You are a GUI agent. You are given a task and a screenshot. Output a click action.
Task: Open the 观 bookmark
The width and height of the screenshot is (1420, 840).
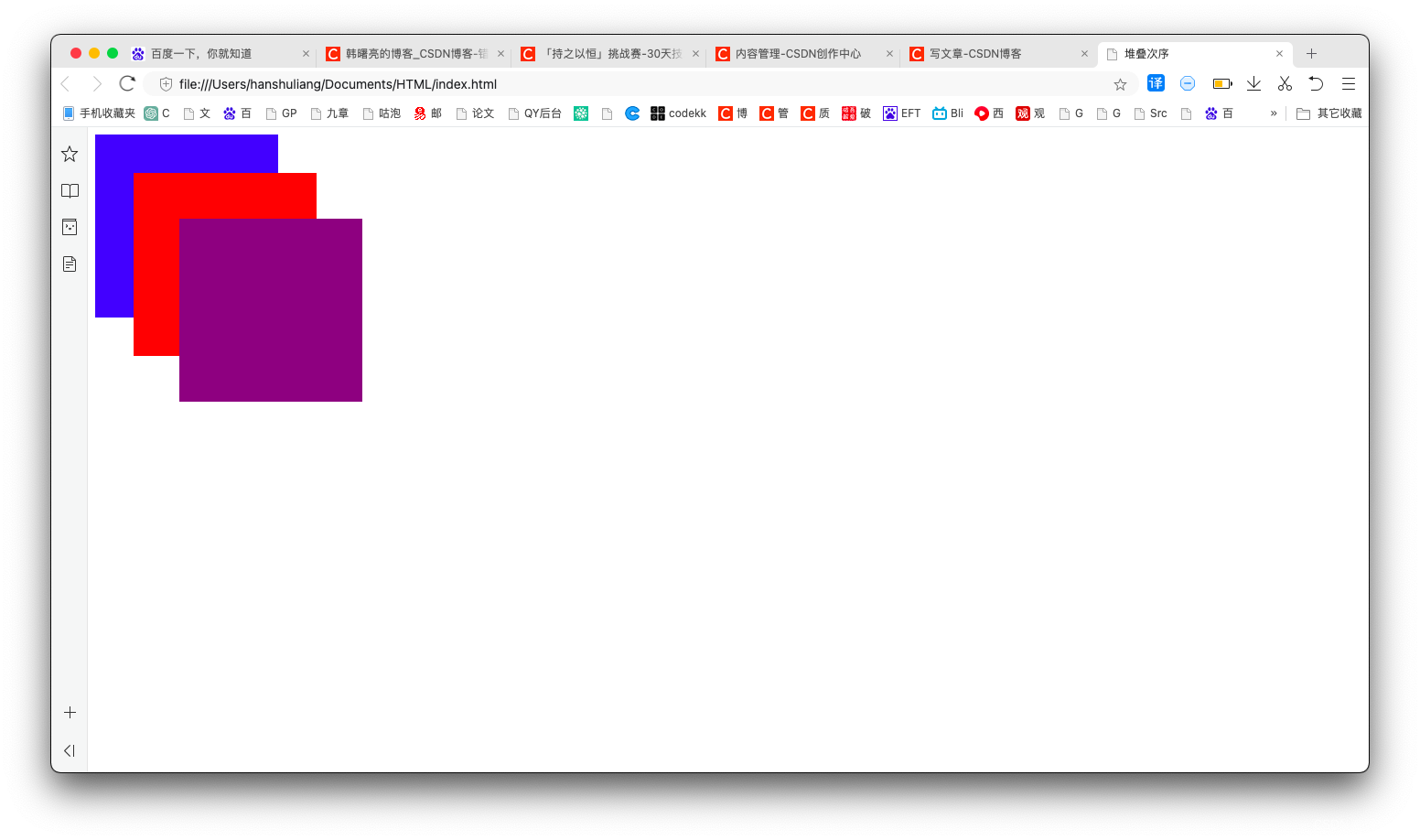pos(1030,113)
